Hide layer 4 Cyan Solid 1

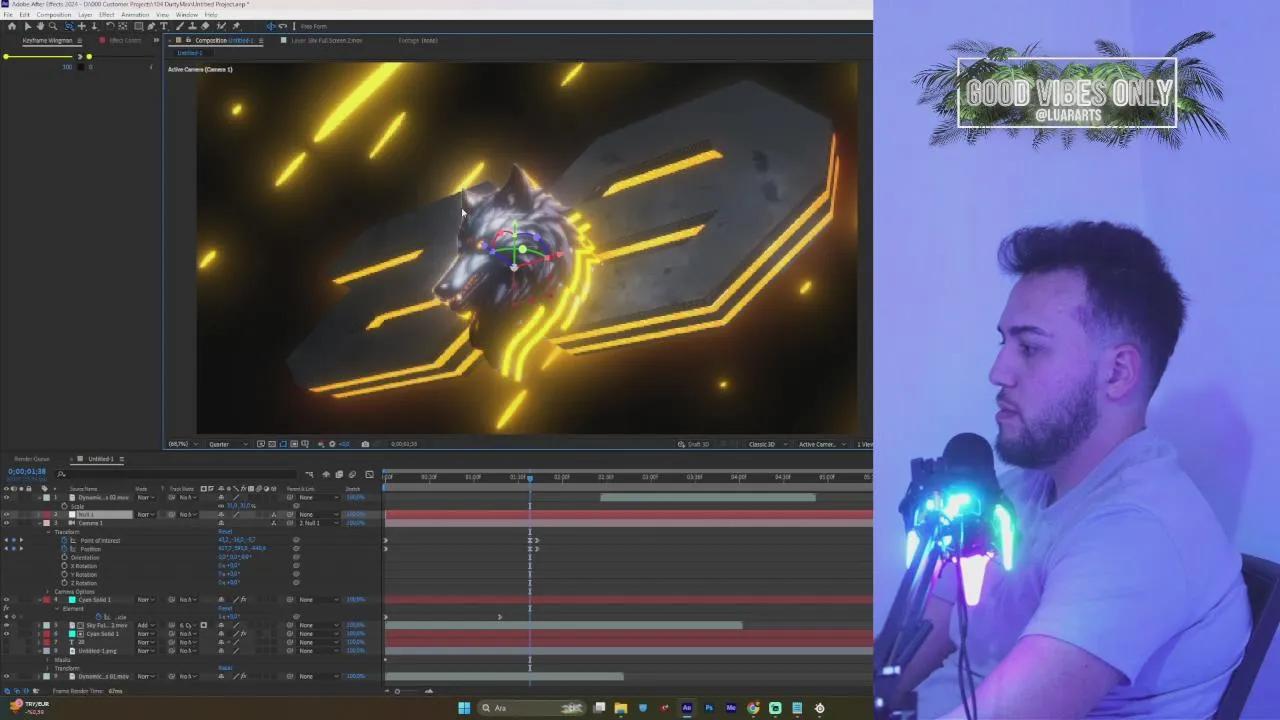6,600
